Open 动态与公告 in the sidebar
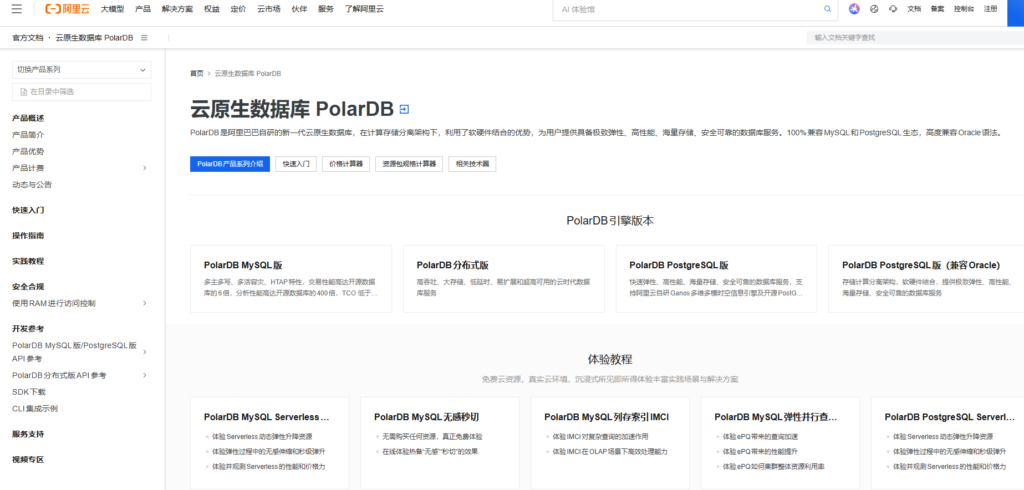 (32, 184)
